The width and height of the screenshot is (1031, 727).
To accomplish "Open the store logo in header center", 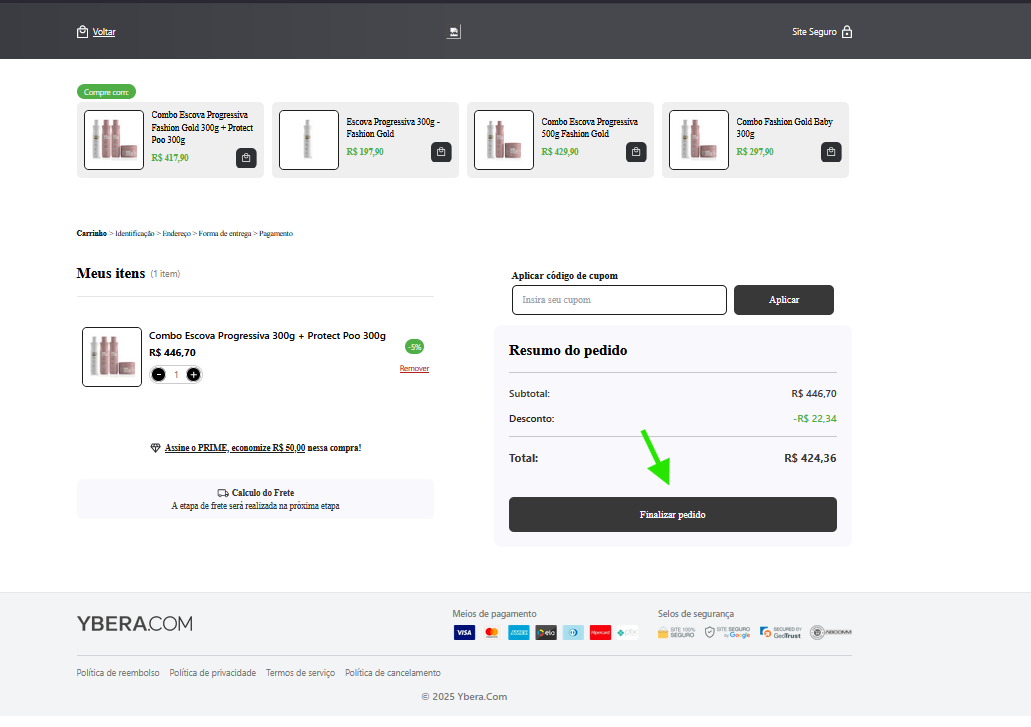I will tap(454, 32).
